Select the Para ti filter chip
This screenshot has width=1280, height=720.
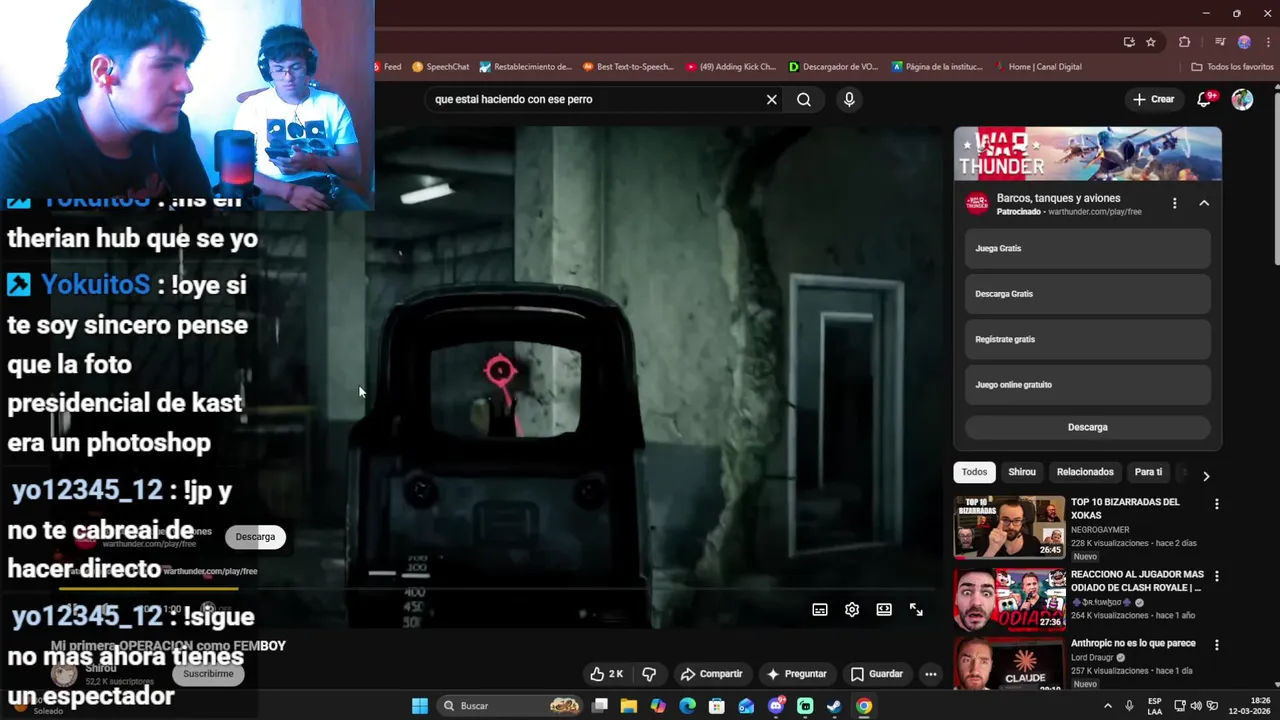pyautogui.click(x=1148, y=472)
